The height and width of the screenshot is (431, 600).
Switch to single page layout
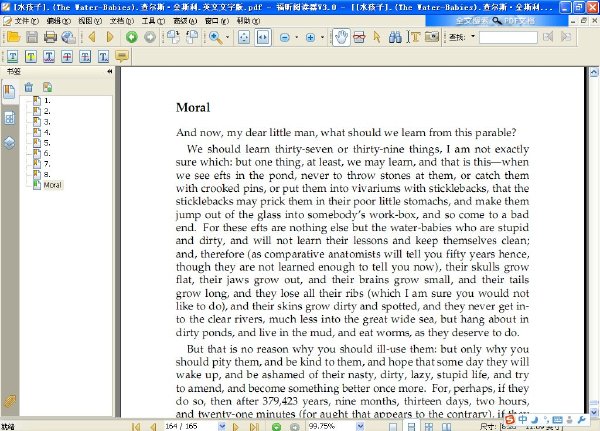pyautogui.click(x=393, y=427)
